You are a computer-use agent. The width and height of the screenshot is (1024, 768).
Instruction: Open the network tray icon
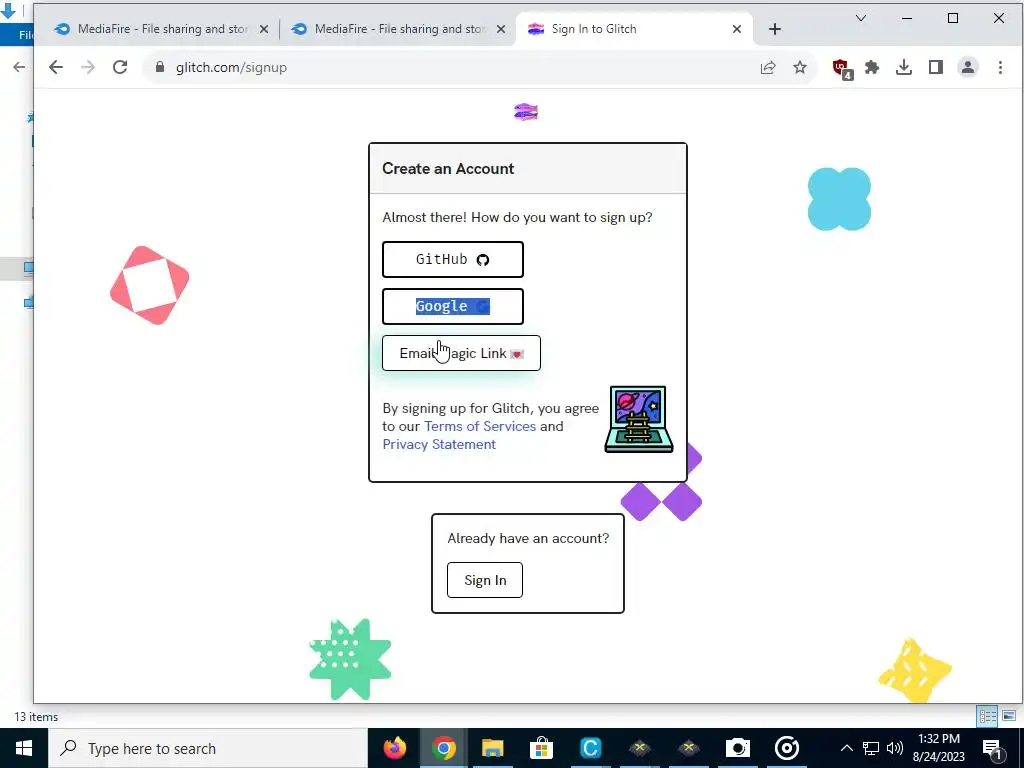(871, 748)
